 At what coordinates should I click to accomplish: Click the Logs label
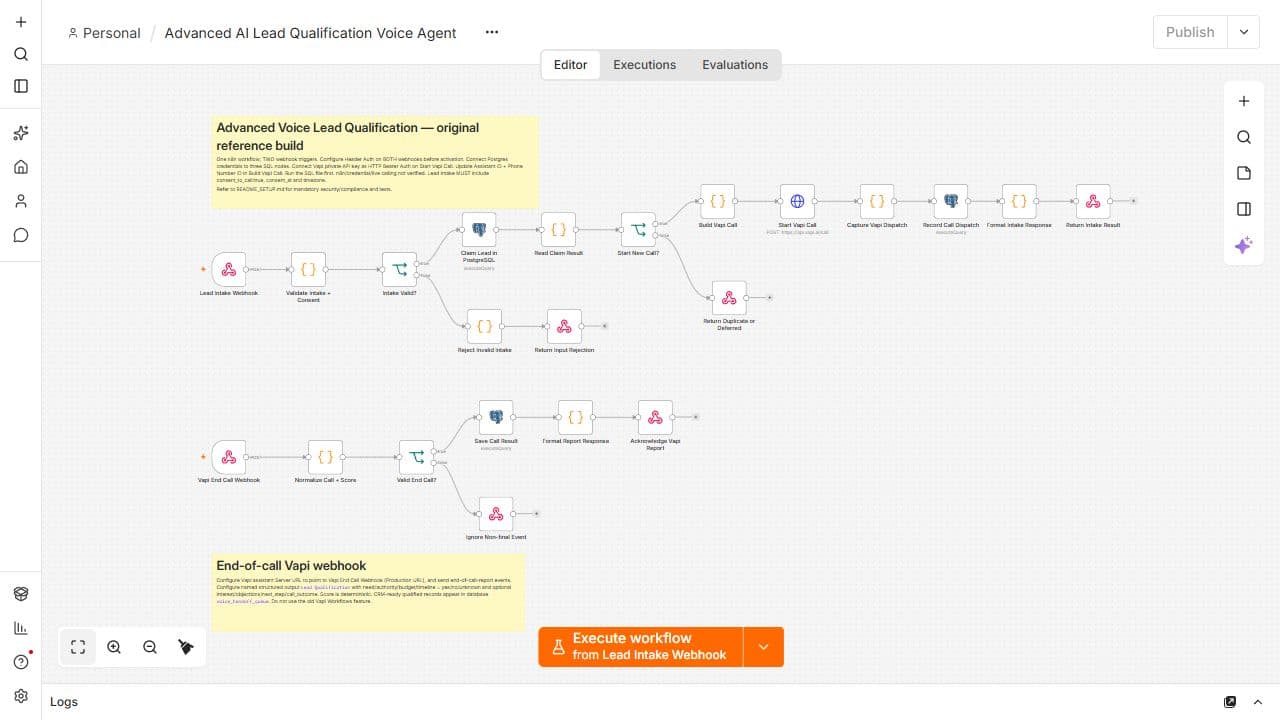tap(64, 702)
